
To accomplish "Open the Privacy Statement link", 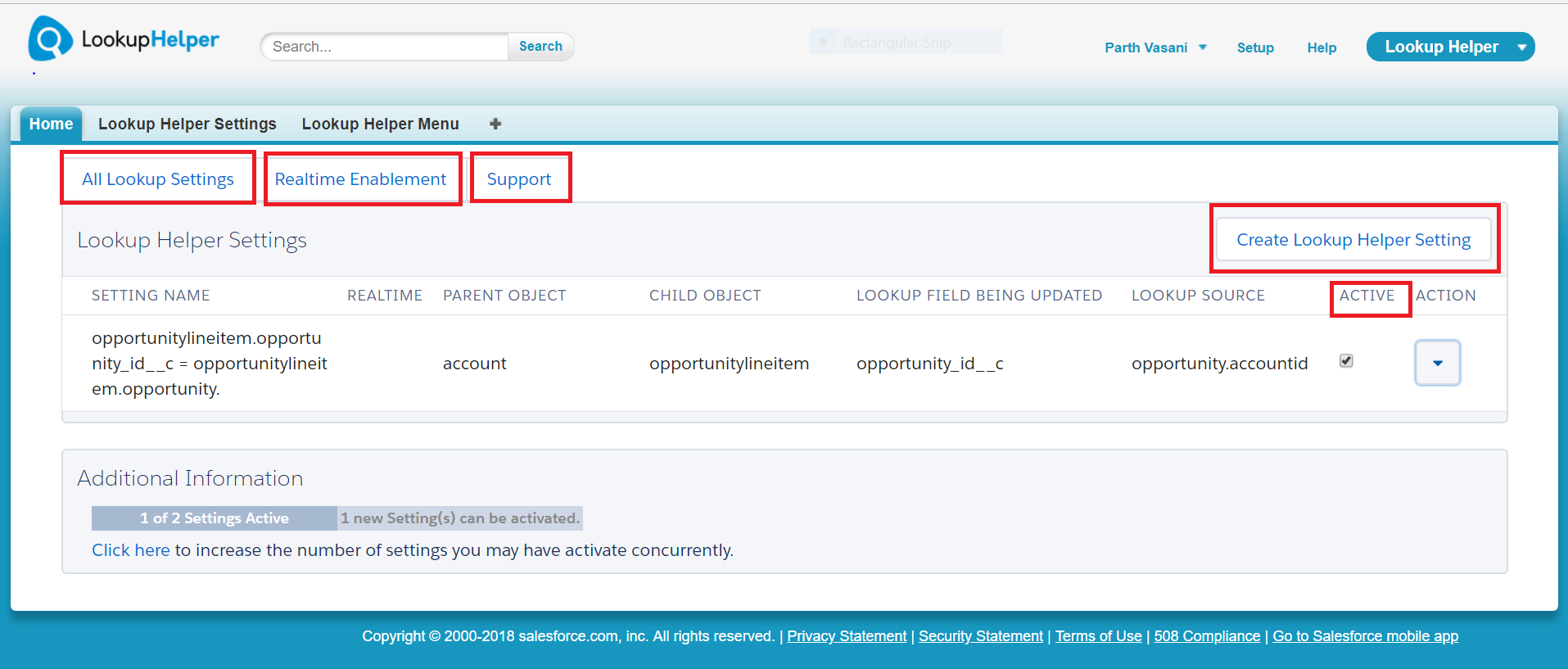I will pyautogui.click(x=847, y=636).
